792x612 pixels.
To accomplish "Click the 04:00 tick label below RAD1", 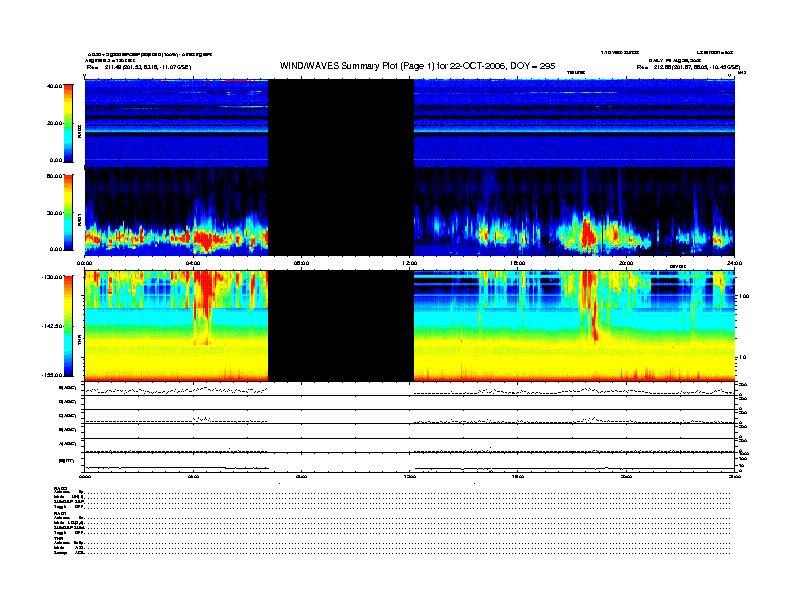I will point(193,263).
